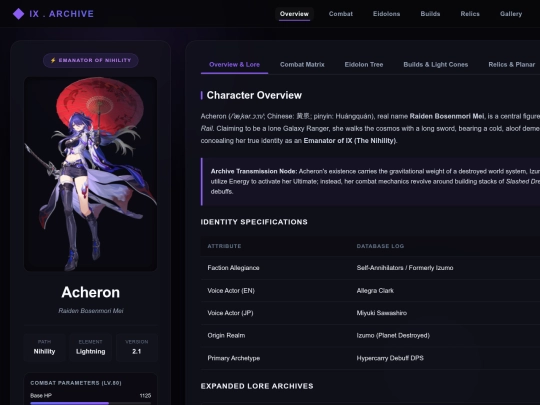Screen dimensions: 540x405
Task: Select the Element Lightning stat box
Action: coord(91,347)
